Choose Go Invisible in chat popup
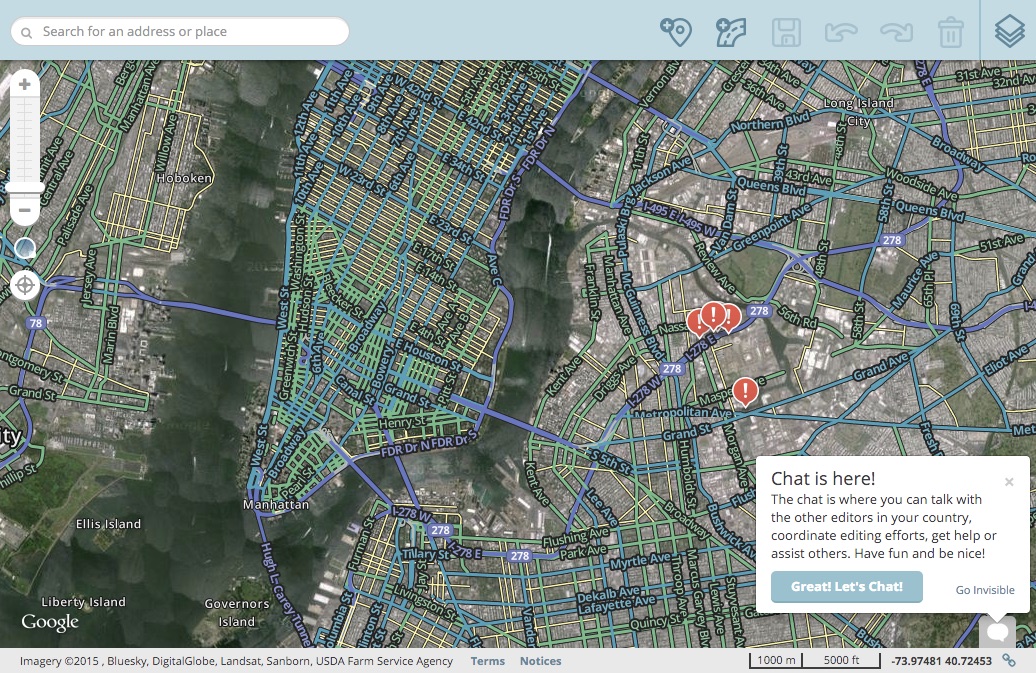 click(x=984, y=590)
